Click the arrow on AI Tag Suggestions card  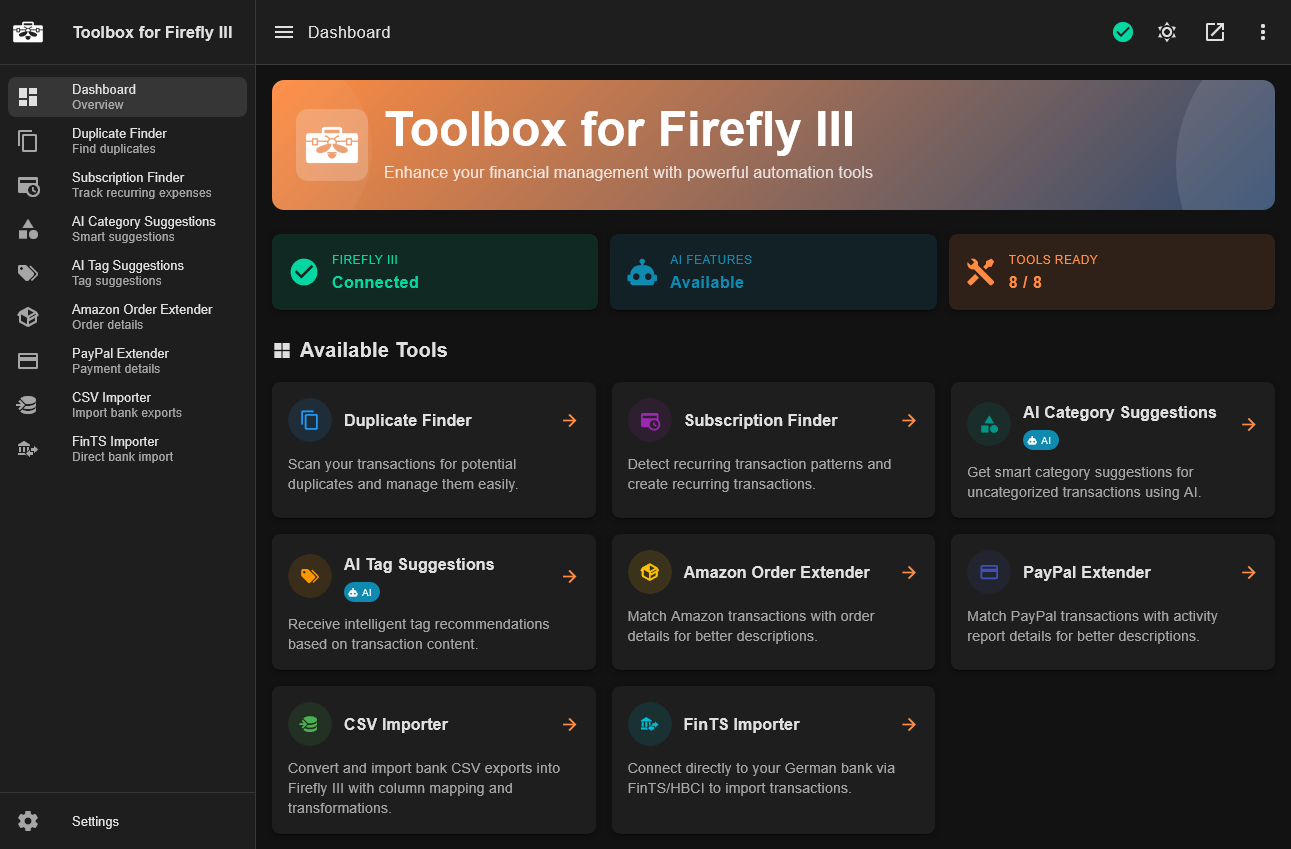click(570, 576)
